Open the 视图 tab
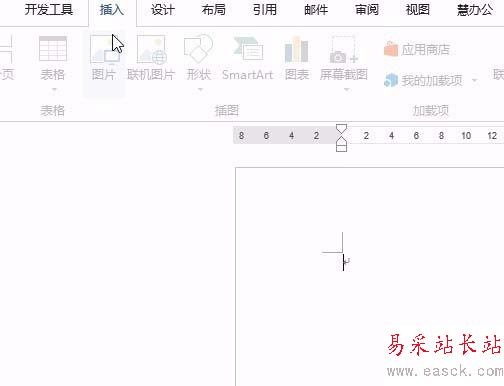 pyautogui.click(x=418, y=10)
